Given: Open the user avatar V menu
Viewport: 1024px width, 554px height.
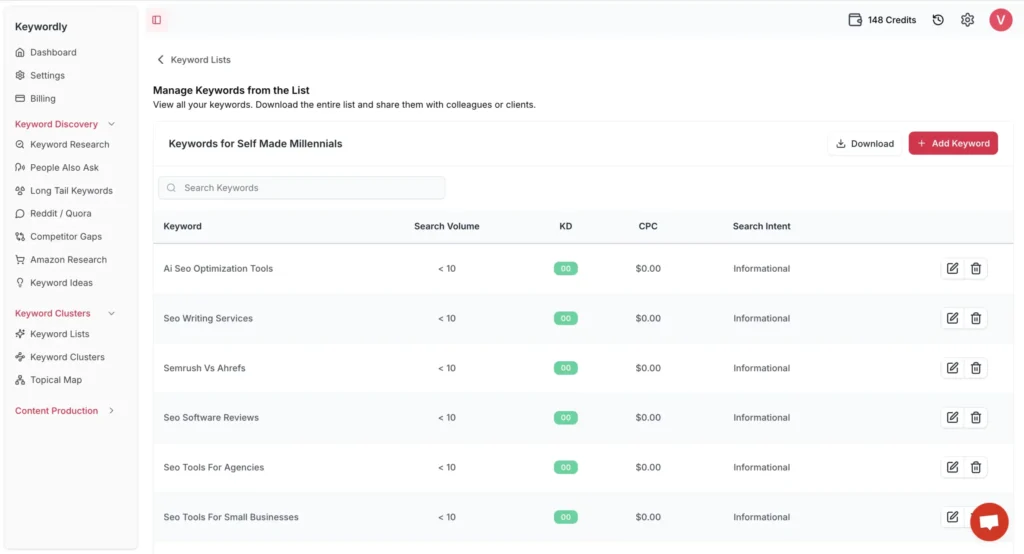Looking at the screenshot, I should point(1000,20).
